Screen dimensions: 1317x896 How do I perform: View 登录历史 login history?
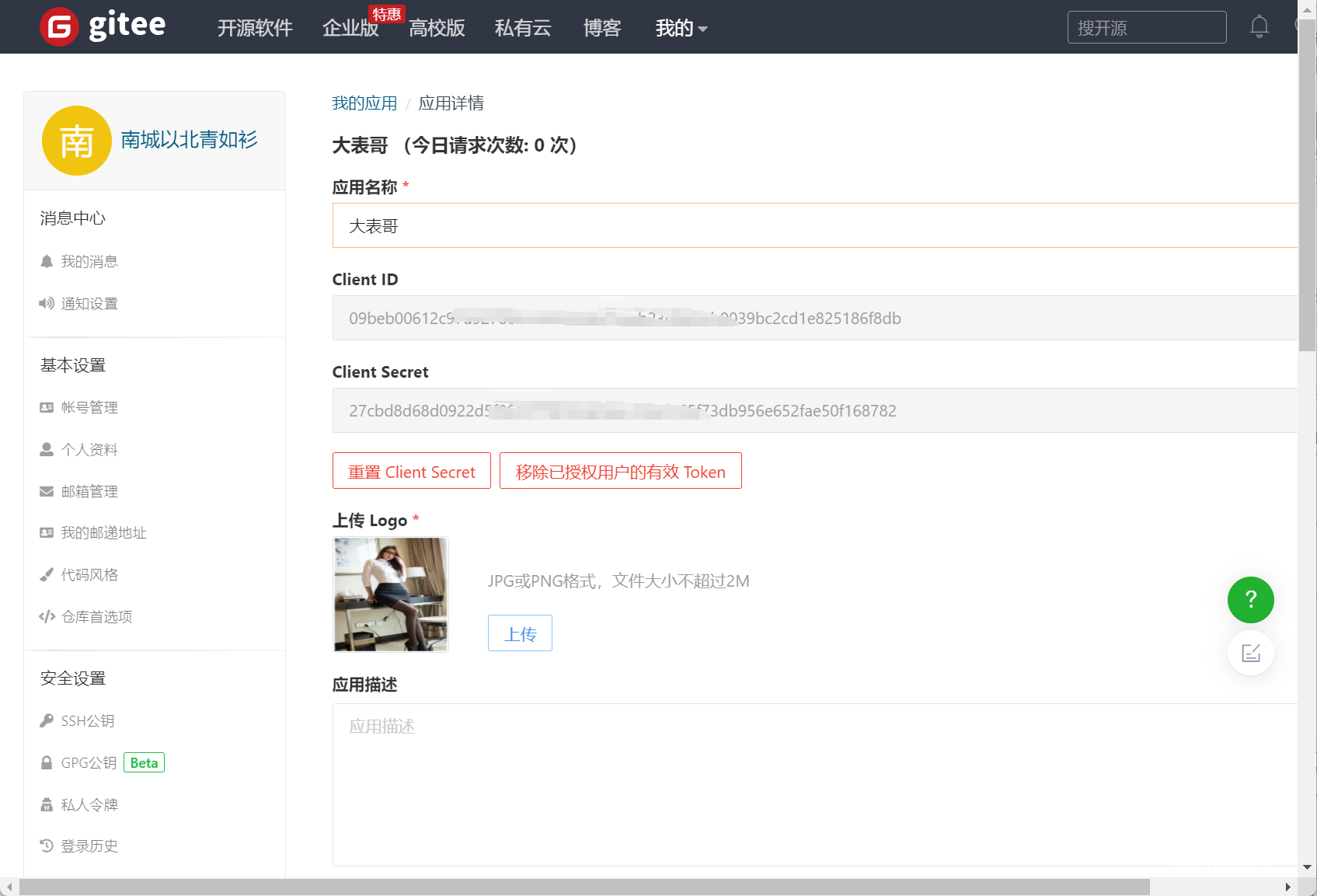coord(89,846)
